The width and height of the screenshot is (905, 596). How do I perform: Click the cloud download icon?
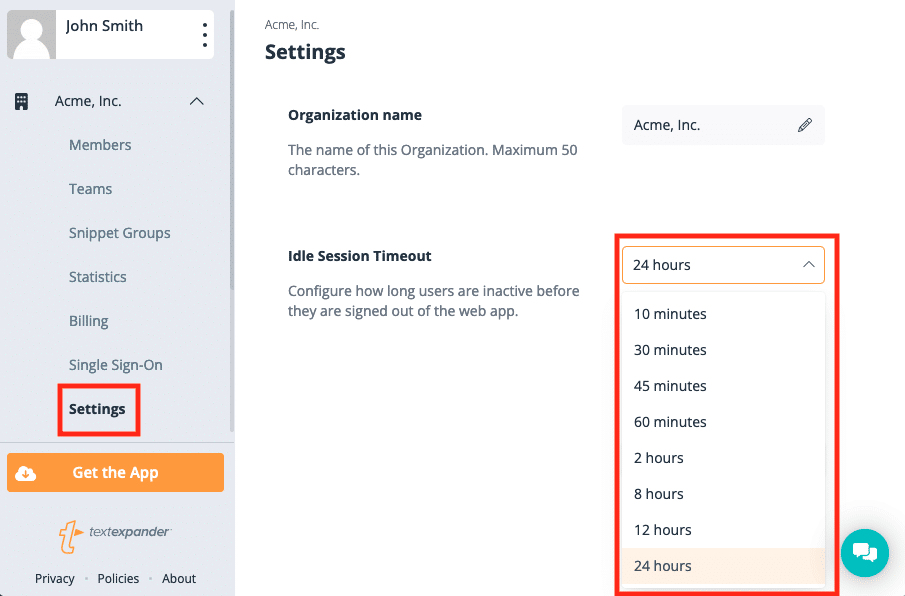click(x=25, y=473)
